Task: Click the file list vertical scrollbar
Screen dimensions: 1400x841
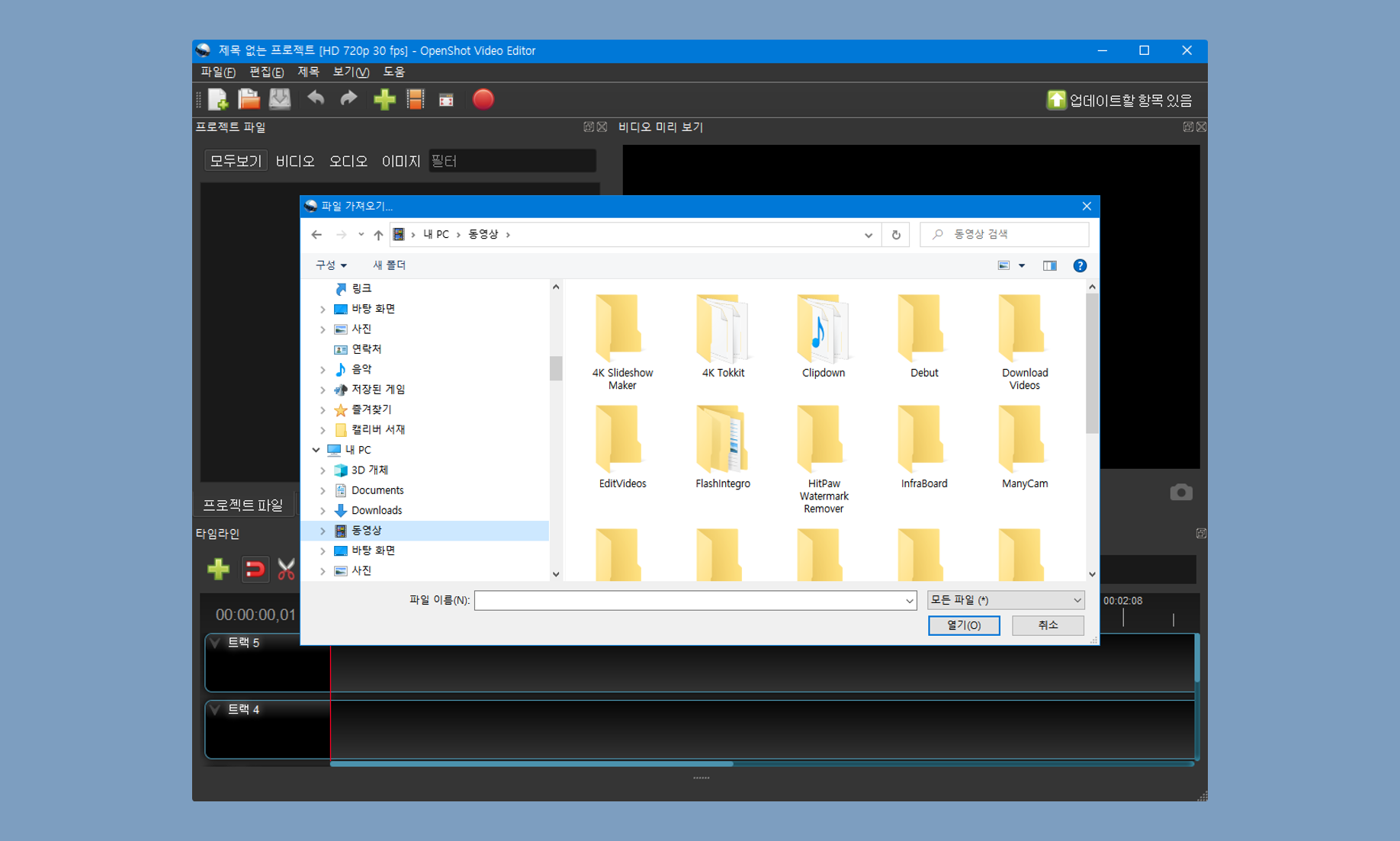Action: click(x=1092, y=364)
